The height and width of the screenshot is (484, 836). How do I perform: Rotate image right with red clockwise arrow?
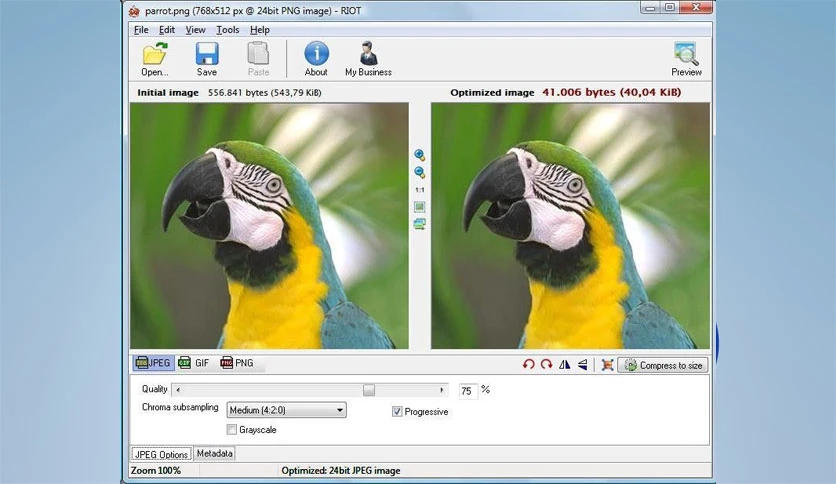pos(546,365)
